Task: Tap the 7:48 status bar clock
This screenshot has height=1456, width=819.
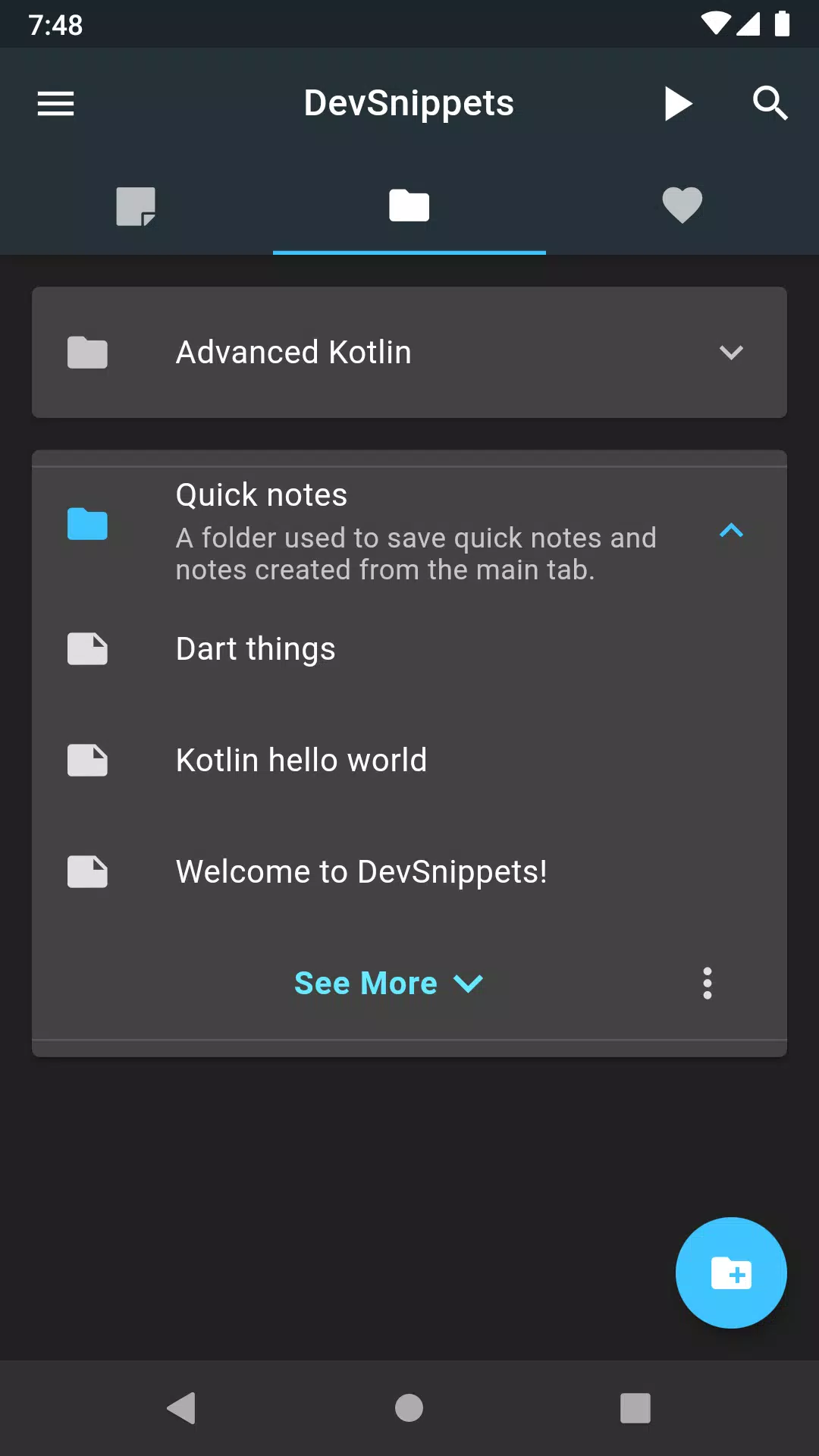Action: pos(55,25)
